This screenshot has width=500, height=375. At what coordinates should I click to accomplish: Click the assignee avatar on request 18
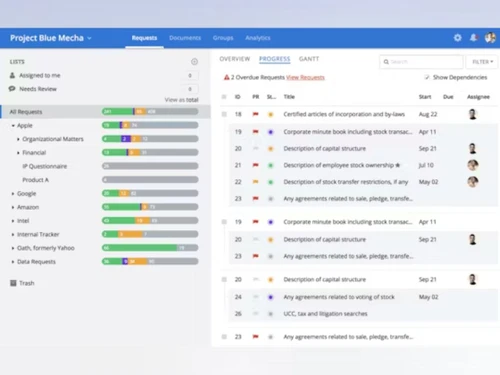click(x=472, y=114)
